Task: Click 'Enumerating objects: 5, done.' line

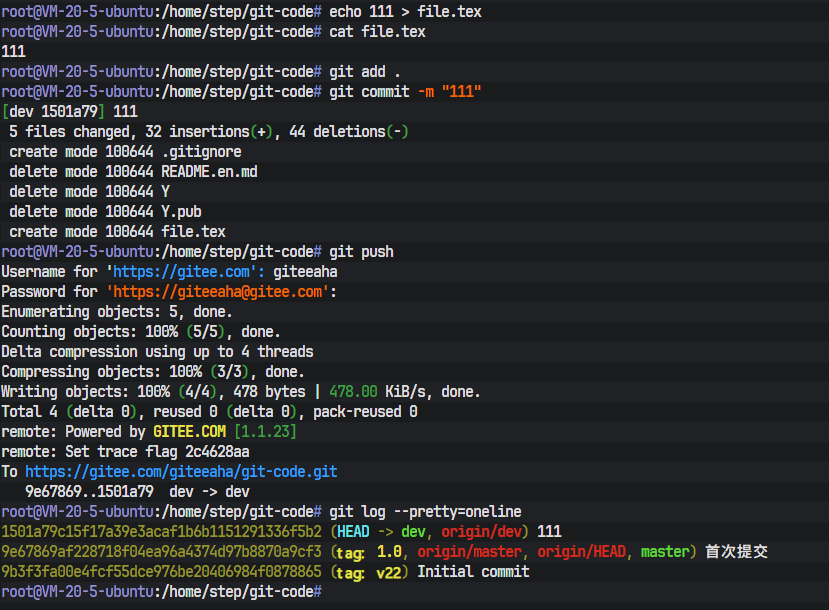Action: coord(117,311)
